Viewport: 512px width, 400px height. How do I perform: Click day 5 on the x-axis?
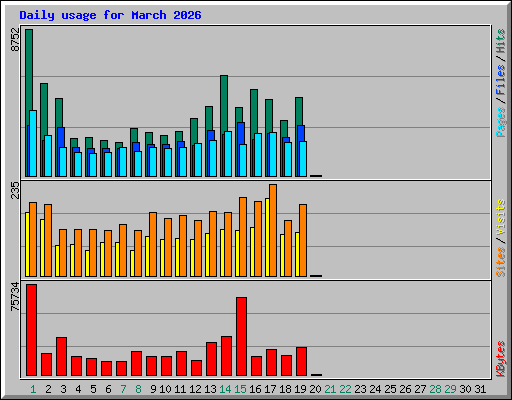[x=93, y=389]
